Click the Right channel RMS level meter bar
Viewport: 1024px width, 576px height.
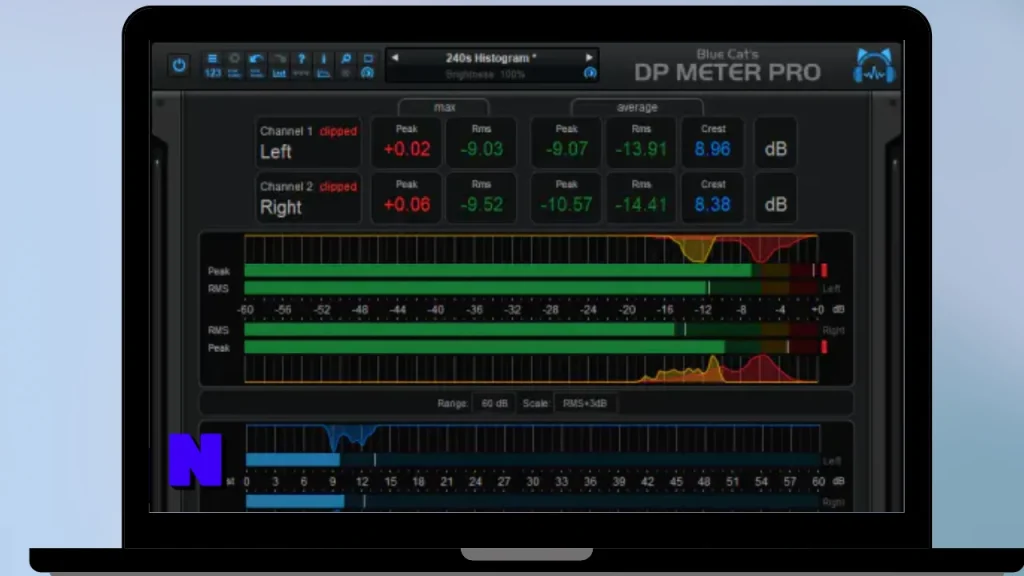click(531, 330)
